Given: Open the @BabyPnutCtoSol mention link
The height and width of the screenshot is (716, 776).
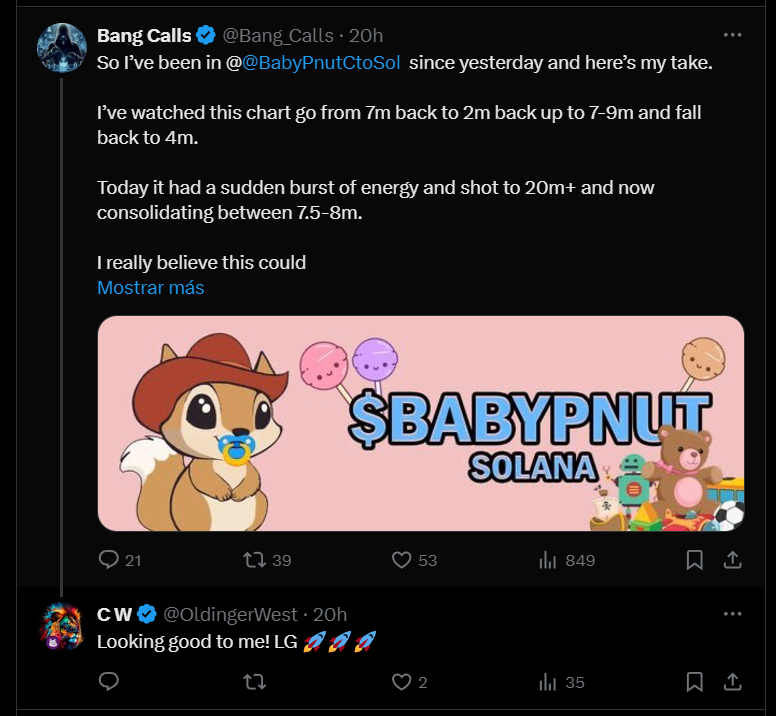Looking at the screenshot, I should [321, 63].
